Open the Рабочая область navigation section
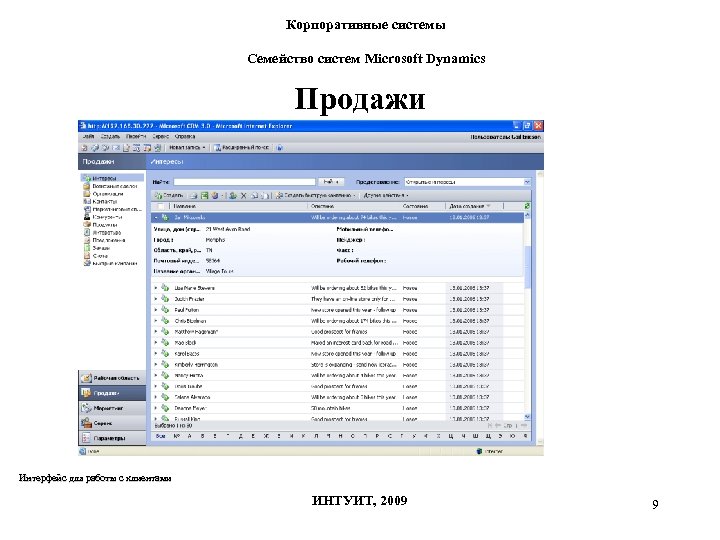The width and height of the screenshot is (720, 540). click(x=112, y=378)
